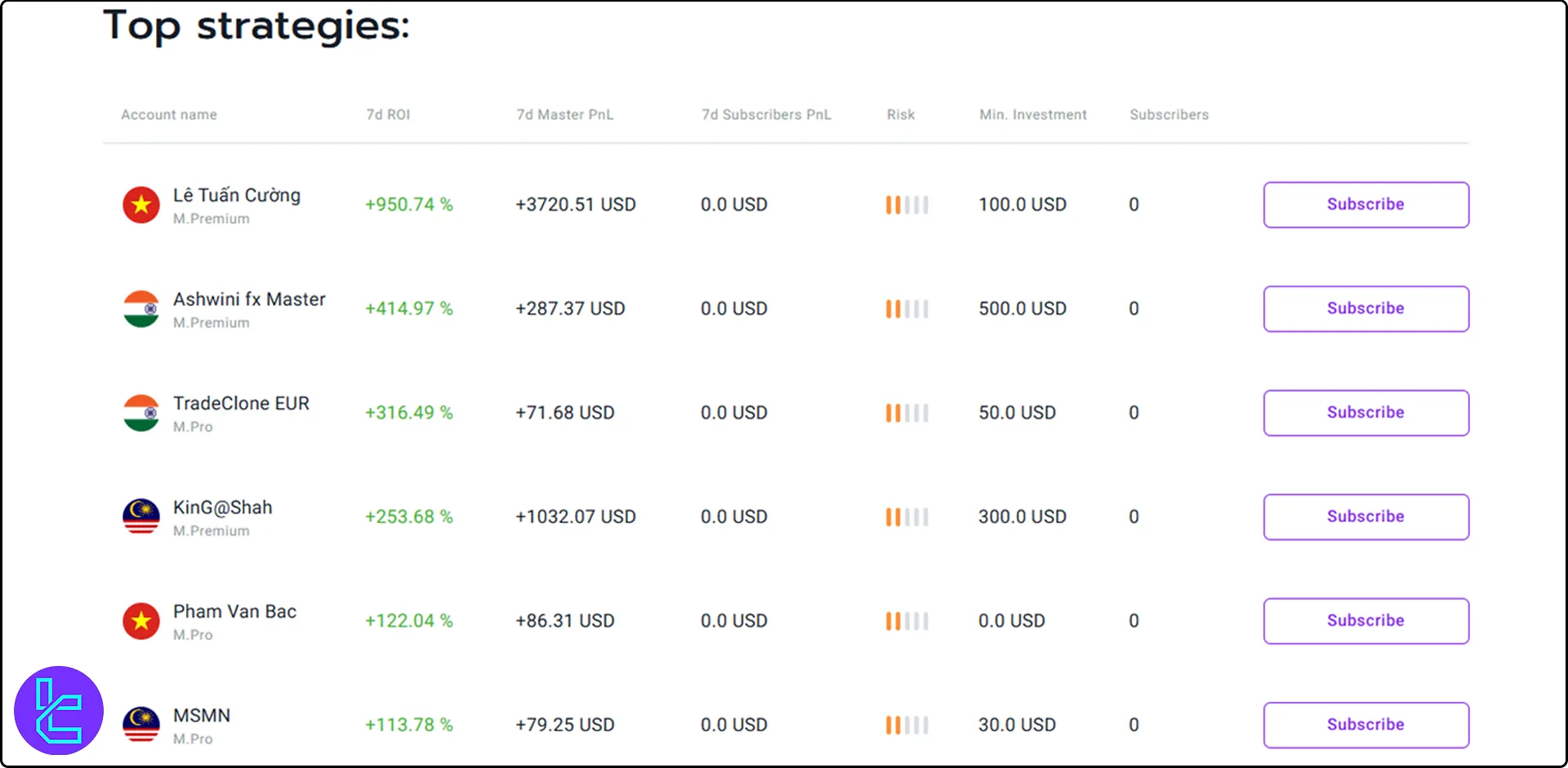Viewport: 1568px width, 768px height.
Task: Subscribe to Lê Tuấn Cường strategy
Action: click(x=1366, y=205)
